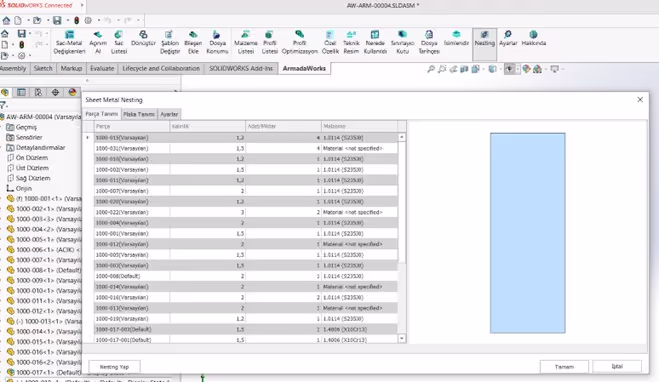This screenshot has height=382, width=659.
Task: Sort by Parça column header
Action: [132, 126]
